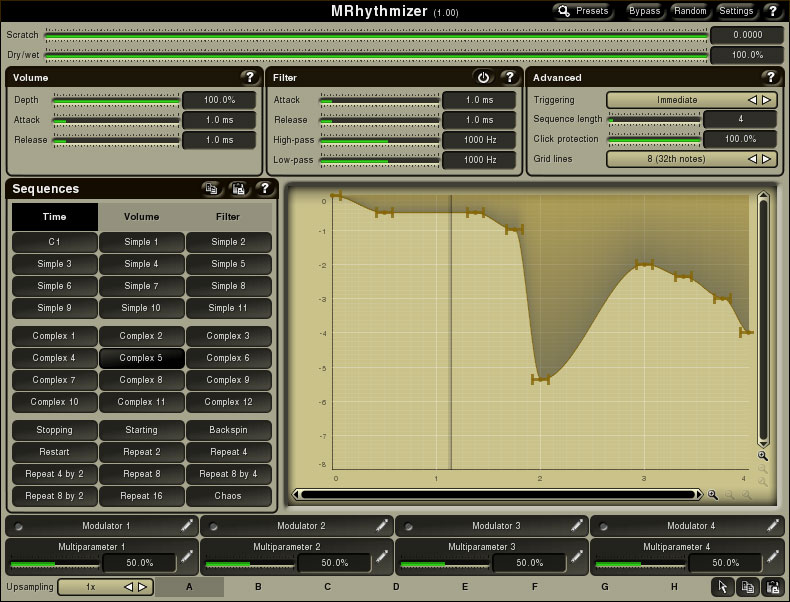Screen dimensions: 790x602
Task: Click the cursor pointer icon bottom right
Action: [x=722, y=587]
